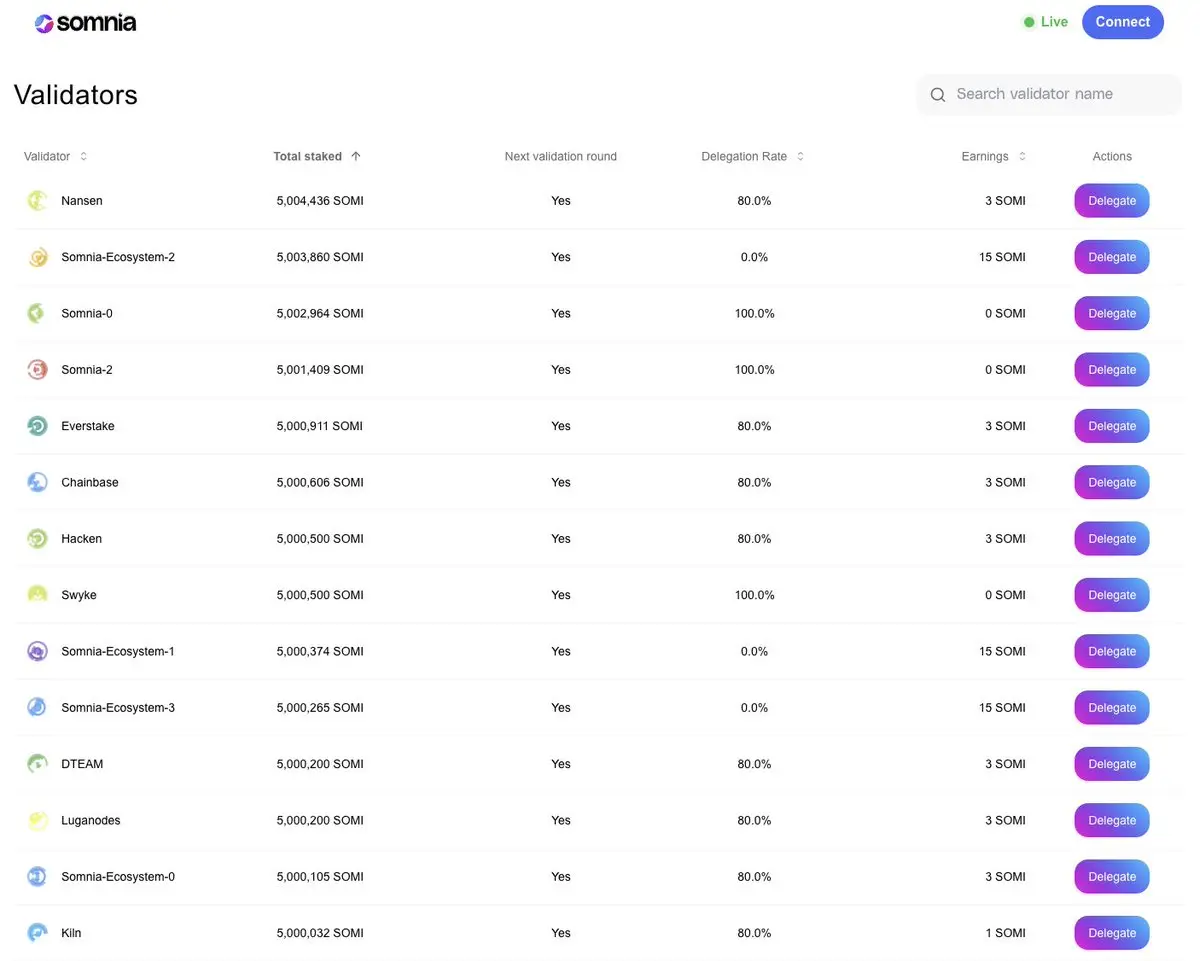Click the DTEAM validator avatar icon
The image size is (1200, 961).
[x=37, y=764]
